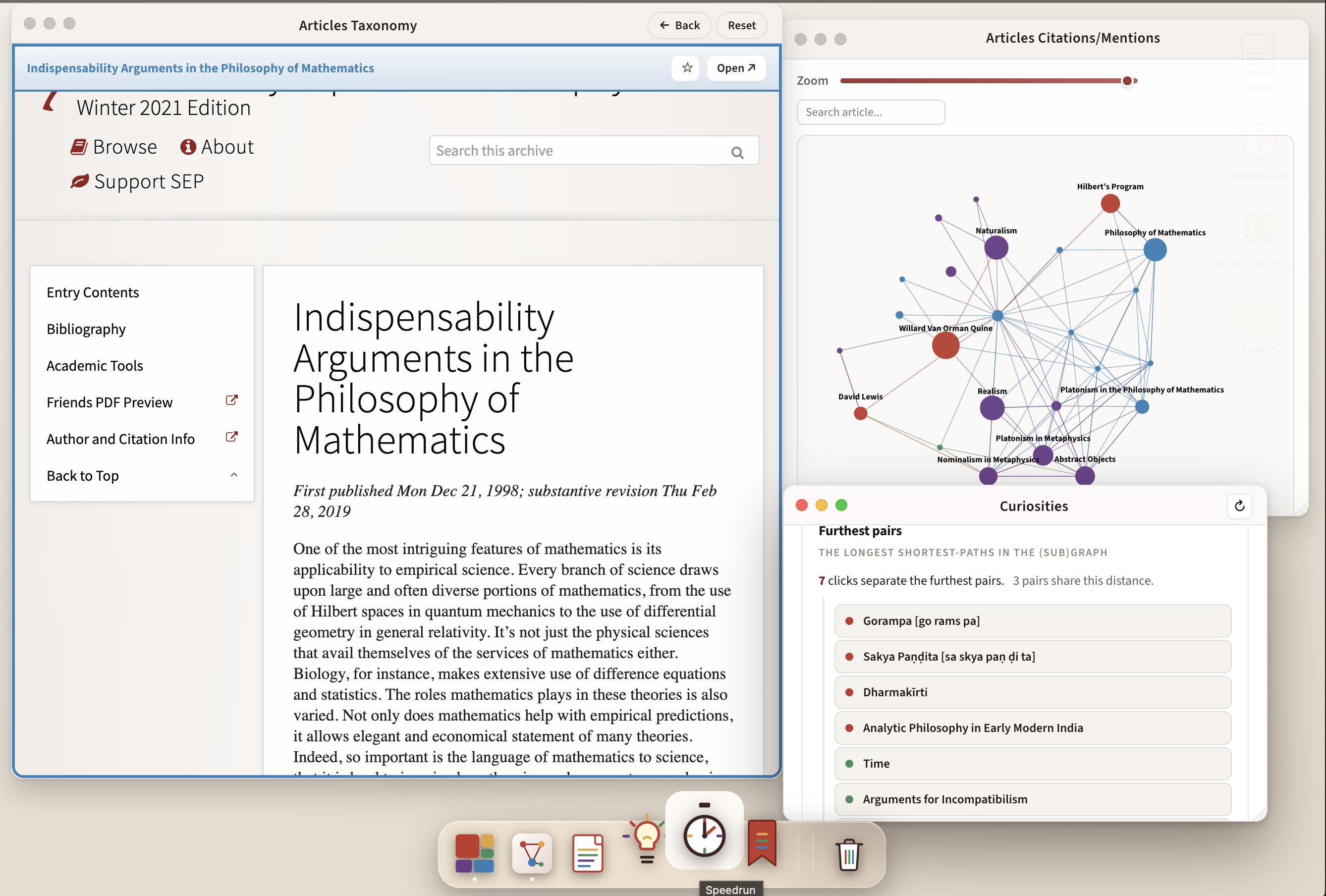Select Gorampa [go rams pa] entry
Image resolution: width=1326 pixels, height=896 pixels.
click(1032, 621)
